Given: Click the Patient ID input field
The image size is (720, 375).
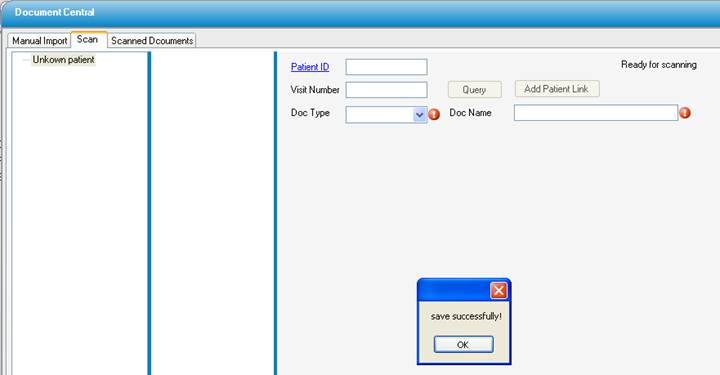Looking at the screenshot, I should (x=386, y=67).
